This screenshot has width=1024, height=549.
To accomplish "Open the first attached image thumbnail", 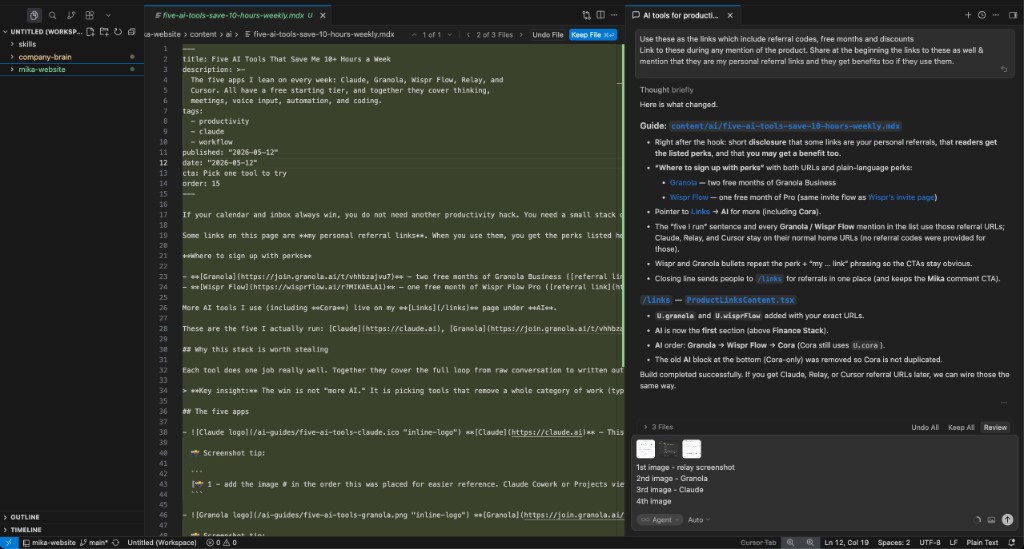I will 645,448.
